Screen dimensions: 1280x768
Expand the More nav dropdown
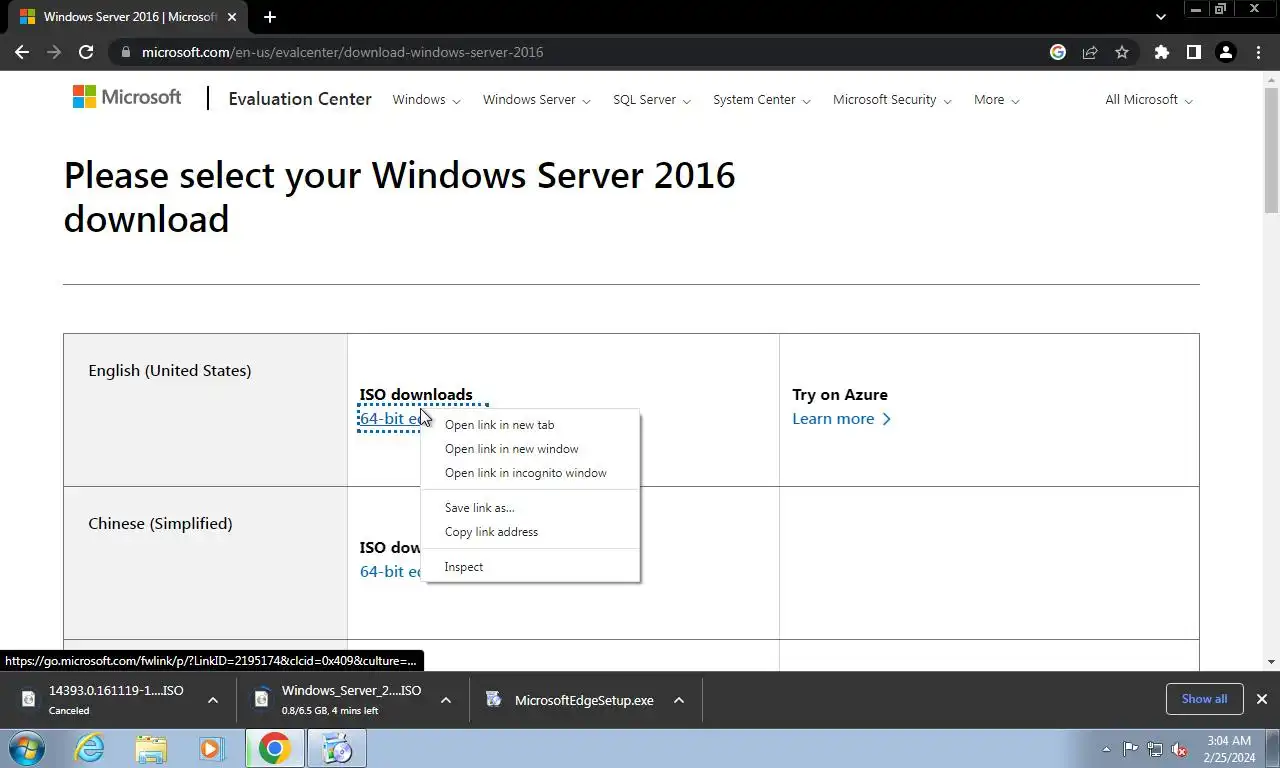point(996,100)
